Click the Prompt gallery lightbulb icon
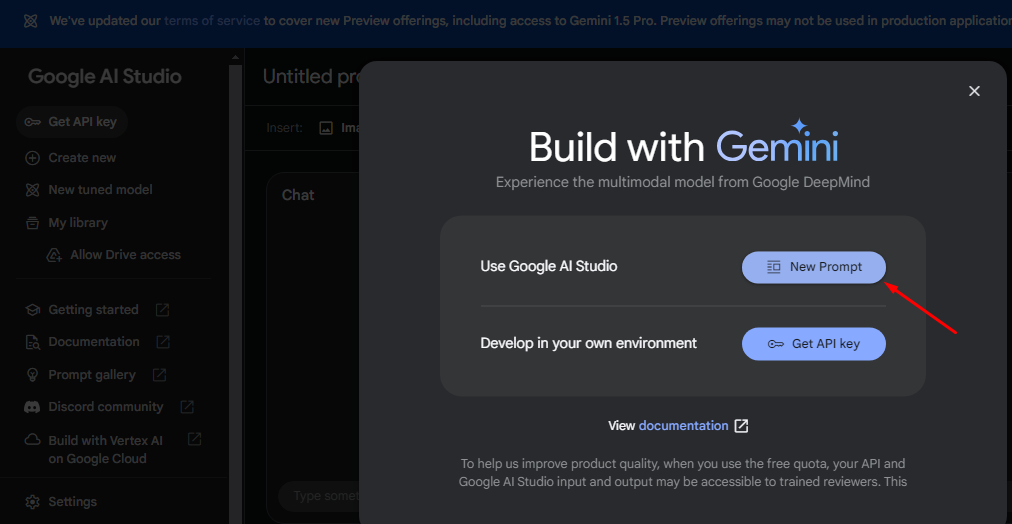The width and height of the screenshot is (1012, 524). pyautogui.click(x=32, y=375)
